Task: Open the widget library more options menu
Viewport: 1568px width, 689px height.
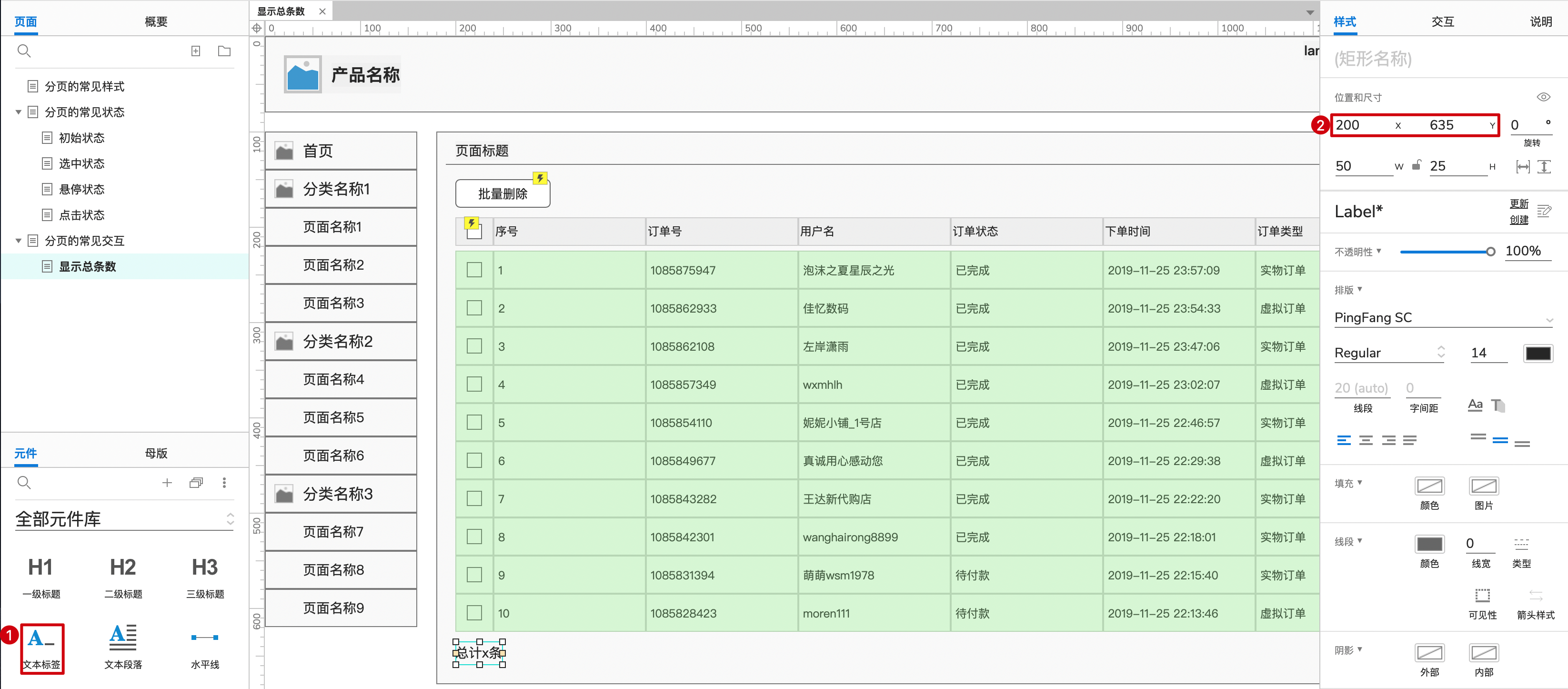Action: pyautogui.click(x=224, y=483)
